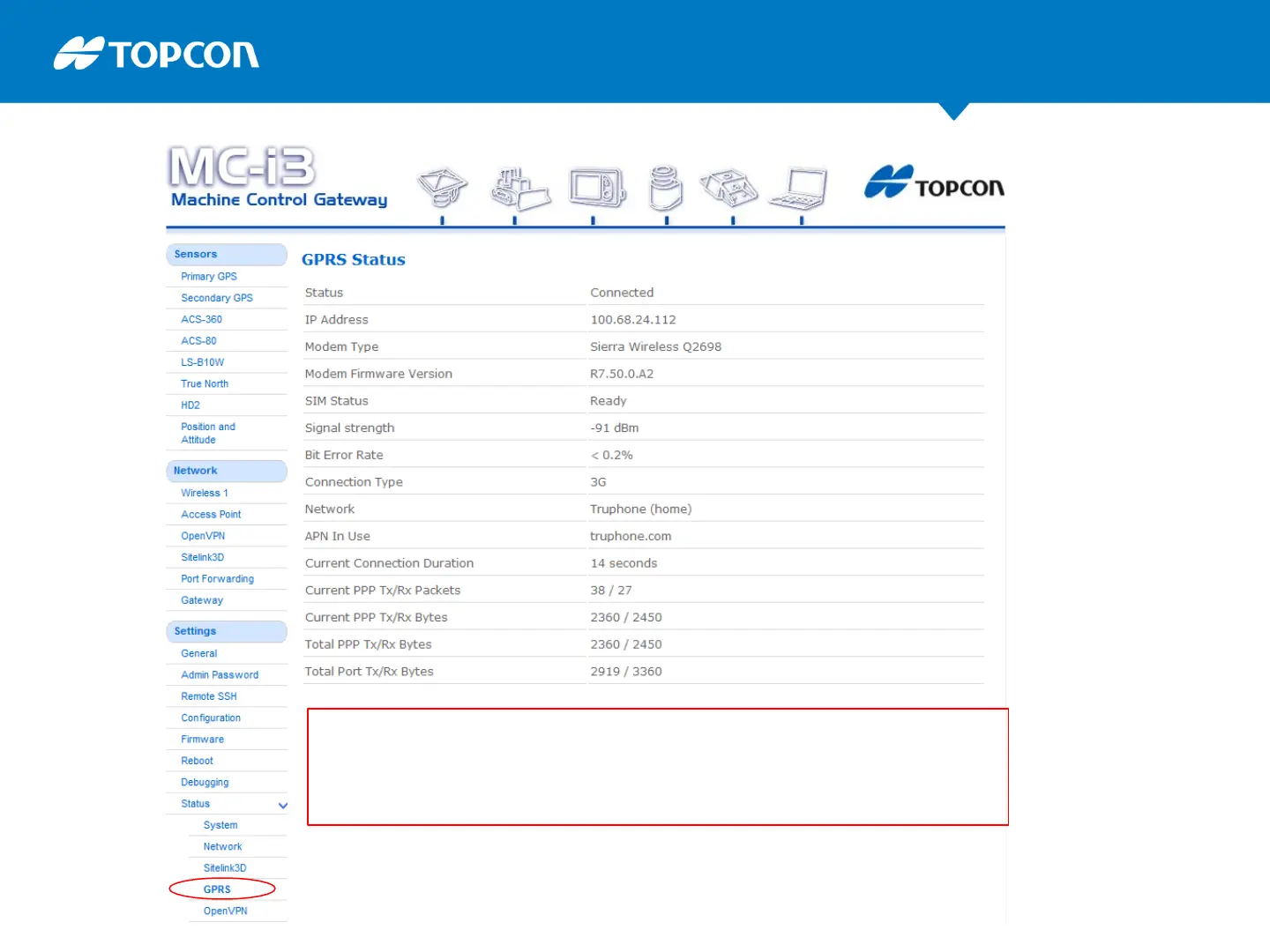Click the GPRS Status page heading
1270x952 pixels.
click(354, 259)
